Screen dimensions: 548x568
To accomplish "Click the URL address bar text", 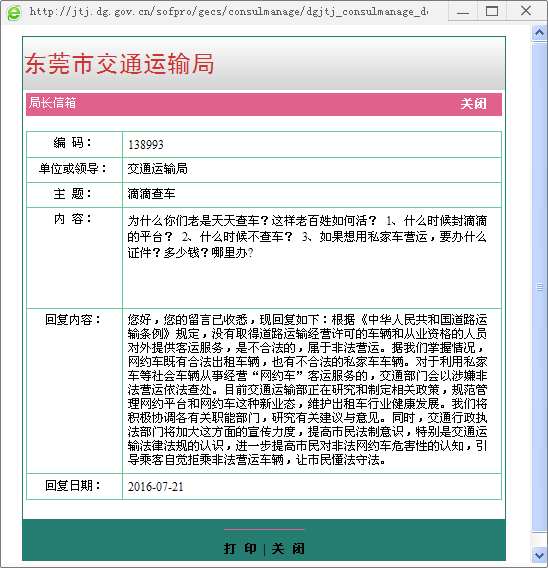I will coord(229,12).
